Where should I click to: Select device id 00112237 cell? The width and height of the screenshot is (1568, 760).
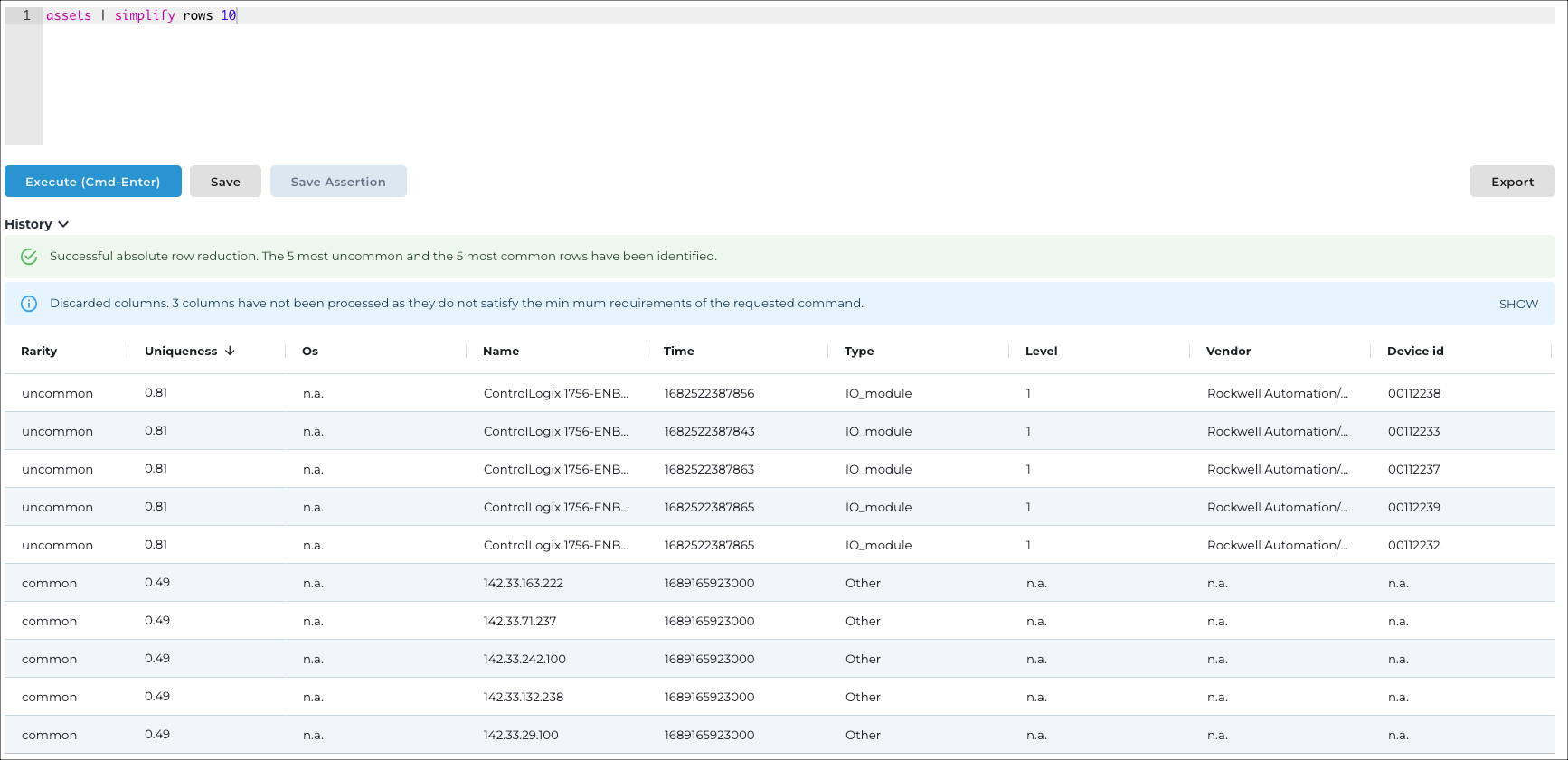coord(1414,469)
